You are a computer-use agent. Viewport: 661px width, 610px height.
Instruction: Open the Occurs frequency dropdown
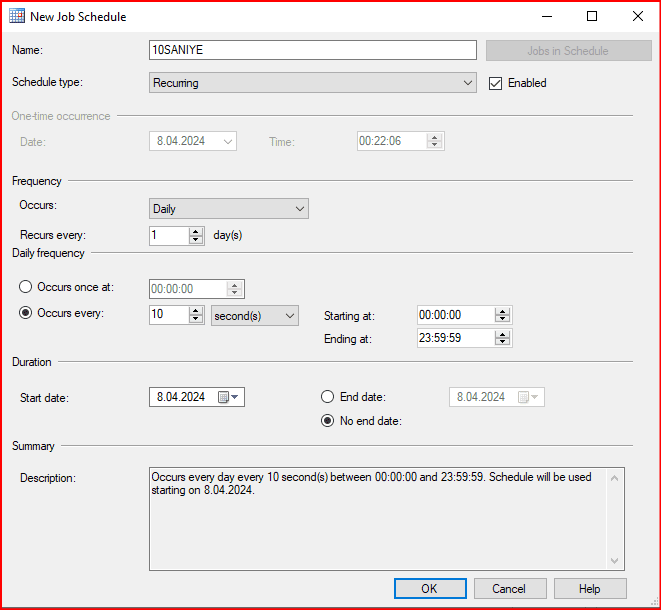[x=300, y=209]
